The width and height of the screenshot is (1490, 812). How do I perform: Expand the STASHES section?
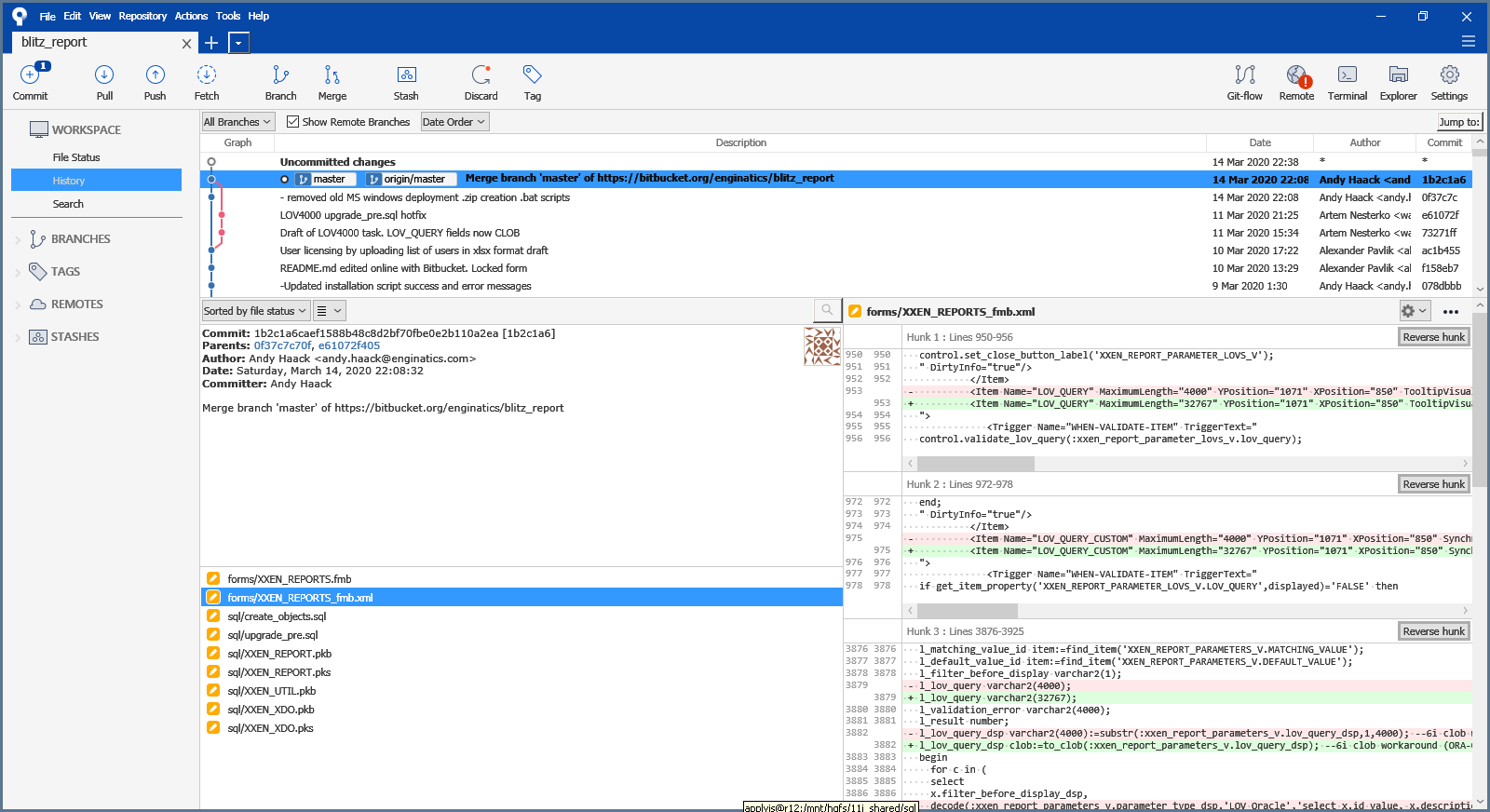pos(18,337)
